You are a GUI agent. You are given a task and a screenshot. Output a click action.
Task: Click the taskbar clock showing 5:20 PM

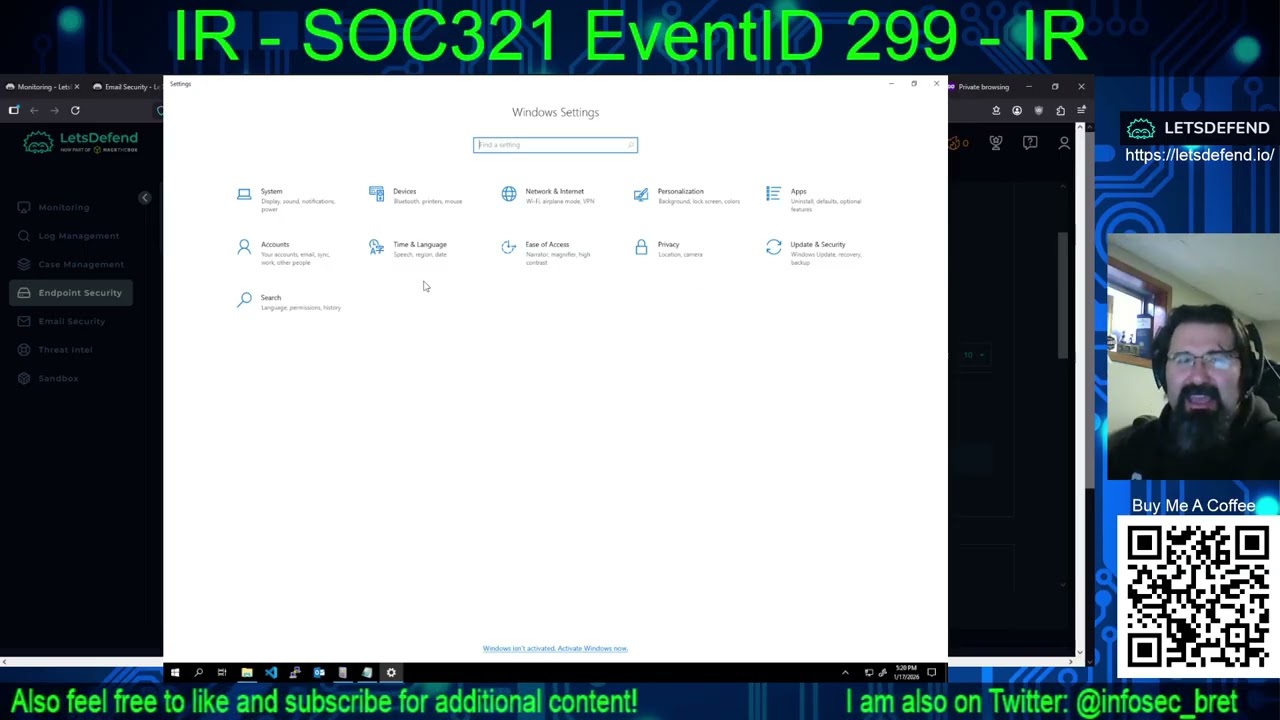(x=906, y=673)
